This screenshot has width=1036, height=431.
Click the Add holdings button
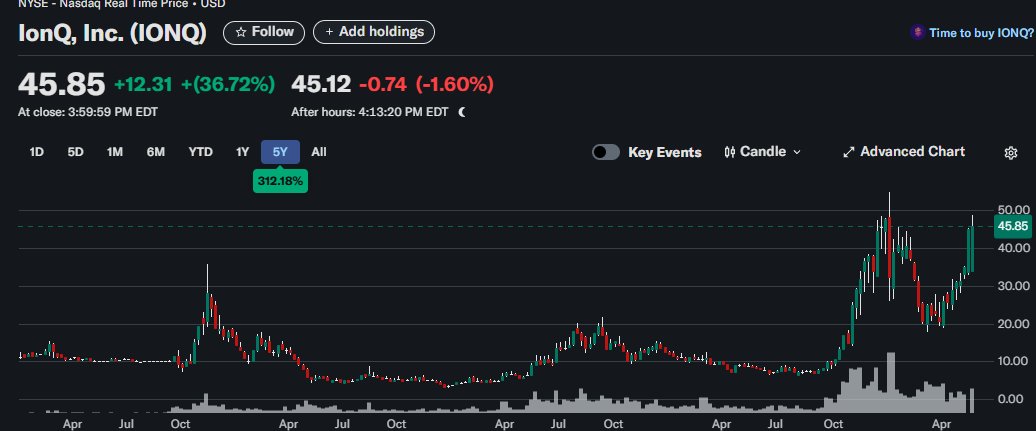point(374,32)
